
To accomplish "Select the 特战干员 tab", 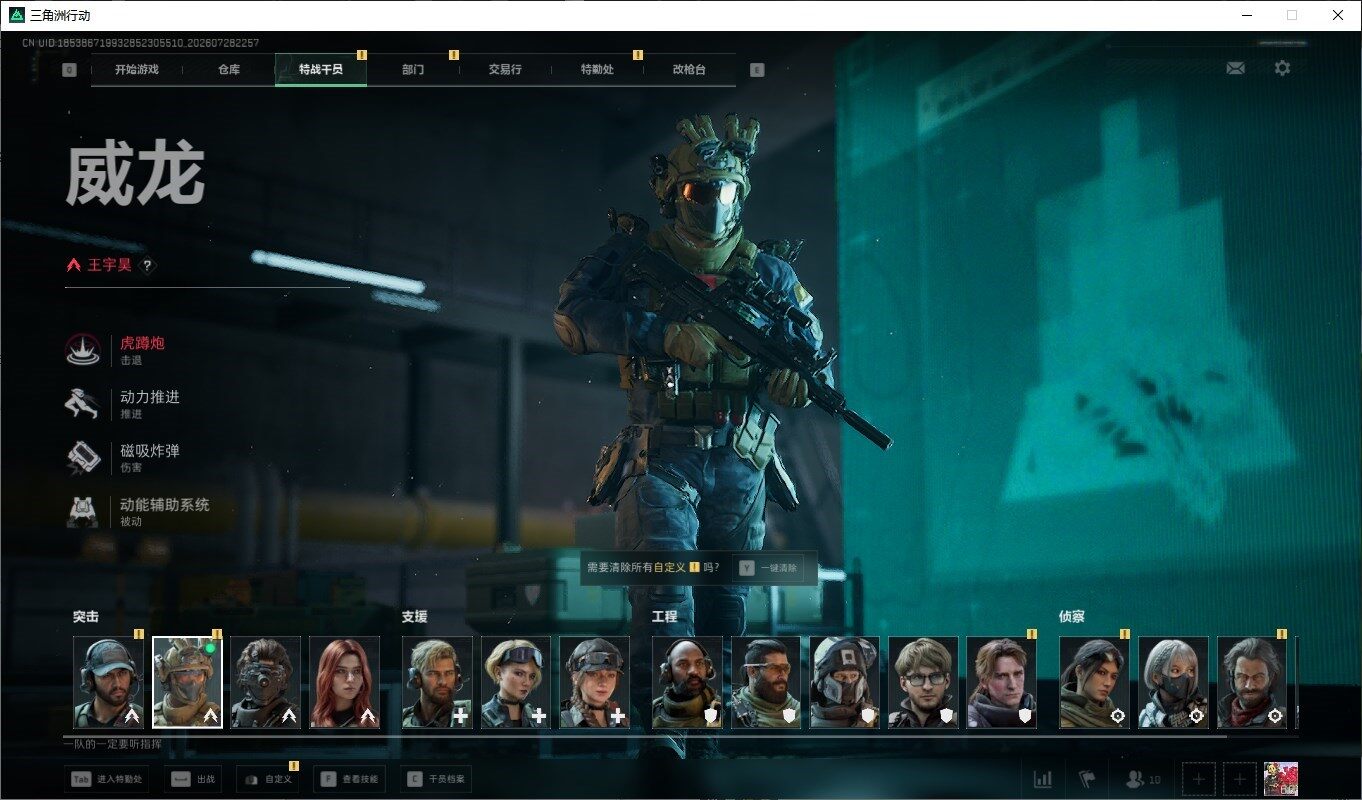I will [321, 70].
